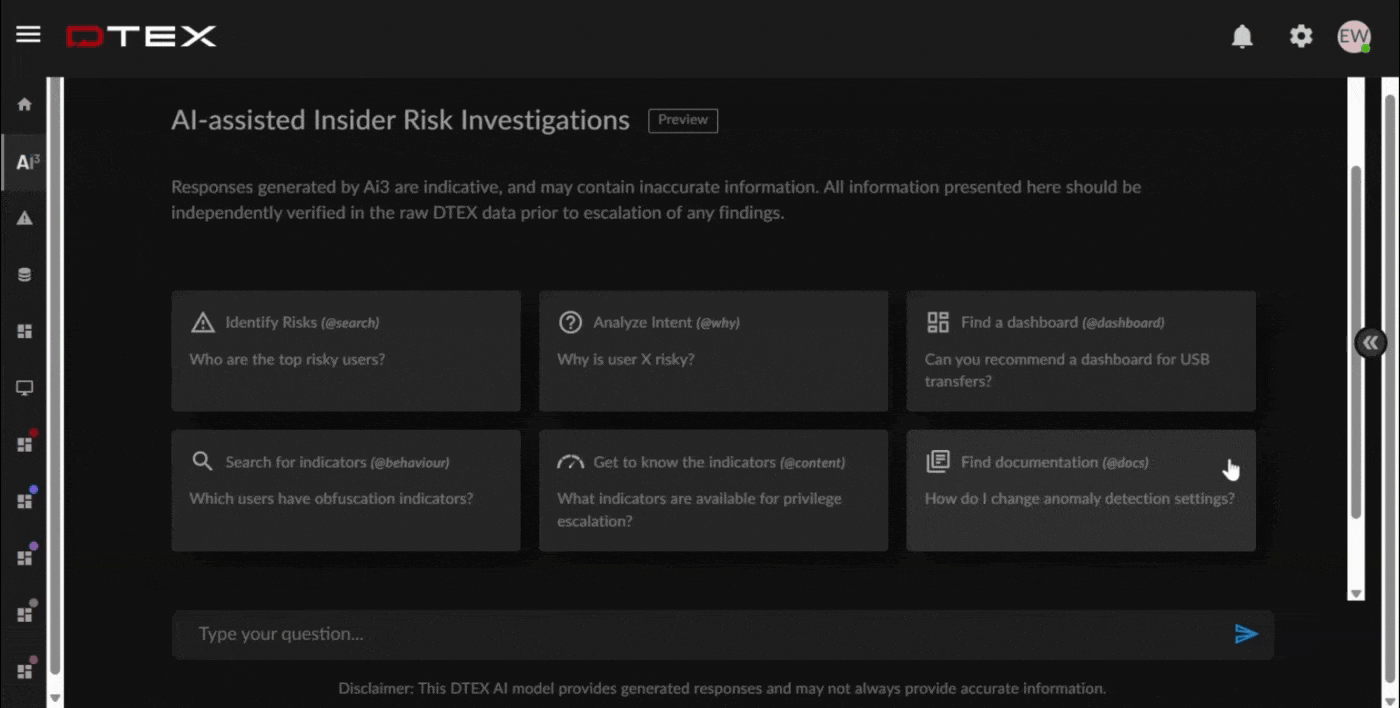Click the sidebar grid icon with blue dot
The width and height of the screenshot is (1400, 708).
coord(22,499)
